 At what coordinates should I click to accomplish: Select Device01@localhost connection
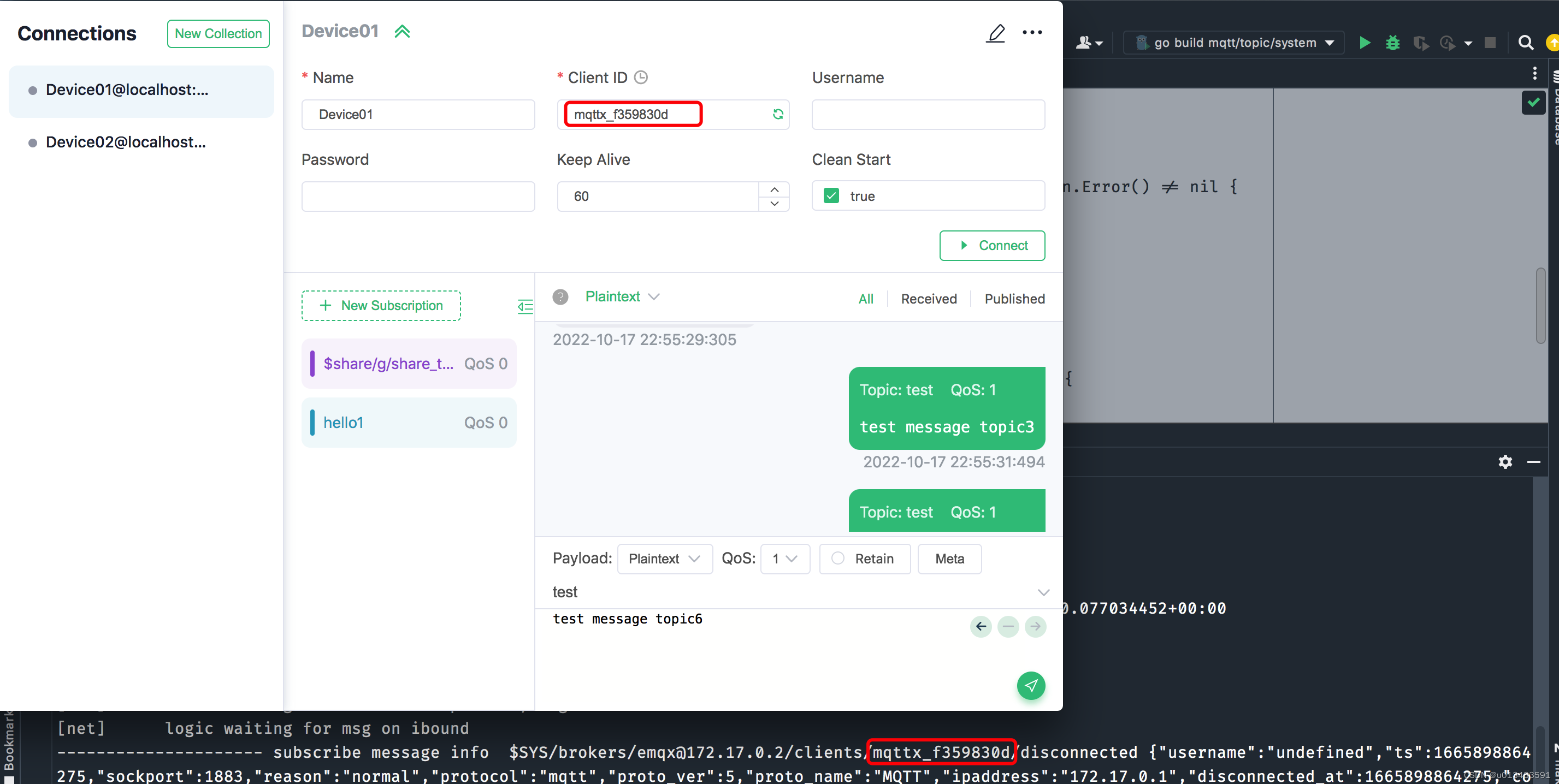[141, 90]
